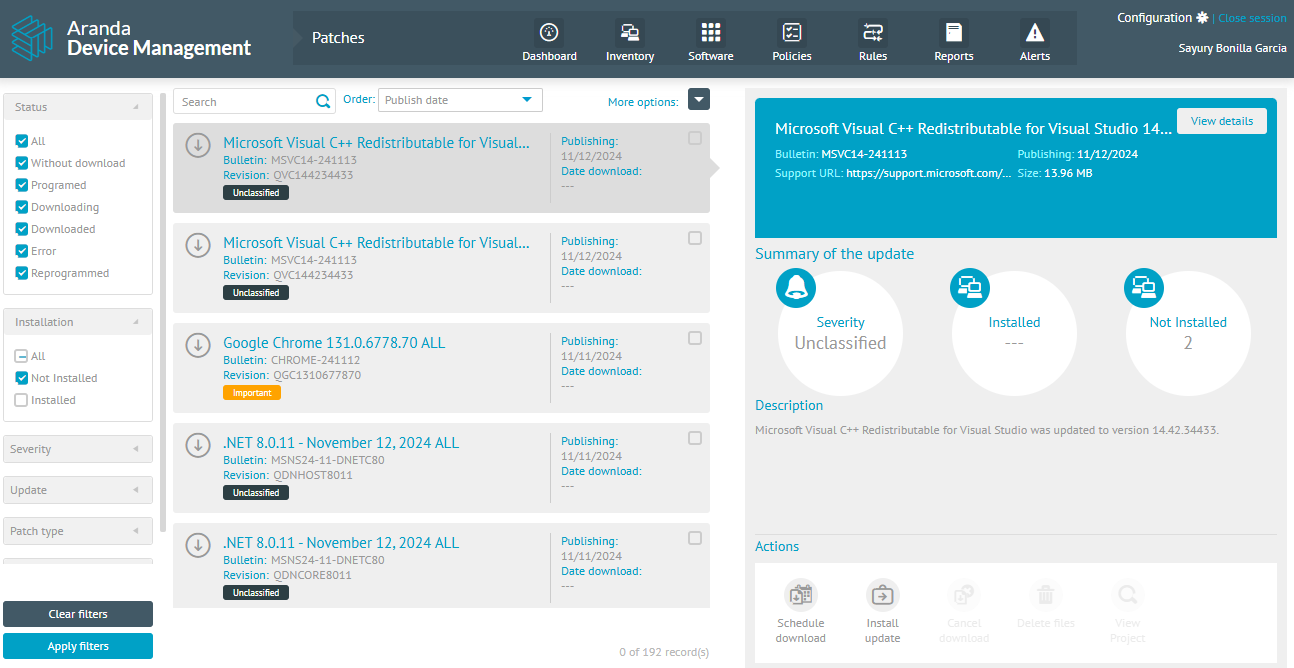
Task: Tick checkbox for revision QDNHOST8011 patch
Action: coord(695,438)
